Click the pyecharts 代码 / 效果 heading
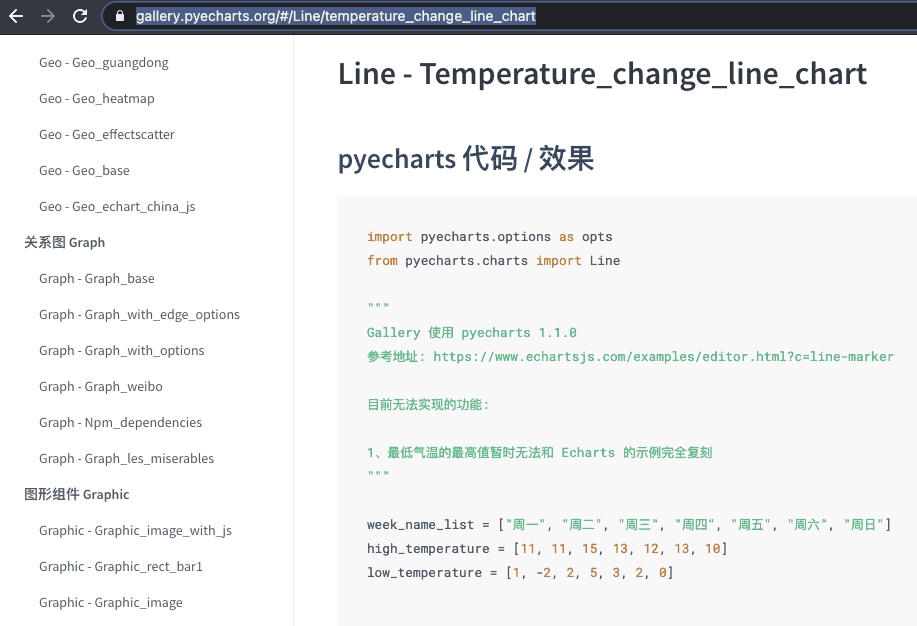Image resolution: width=917 pixels, height=626 pixels. coord(466,158)
